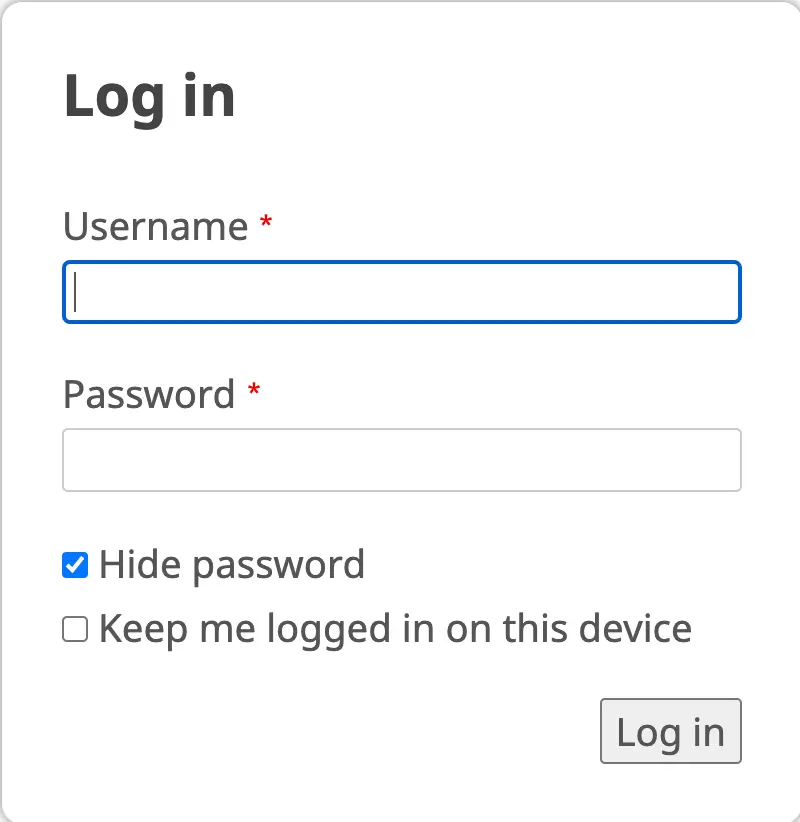Click the Password text input field
The width and height of the screenshot is (800, 822).
(x=401, y=460)
